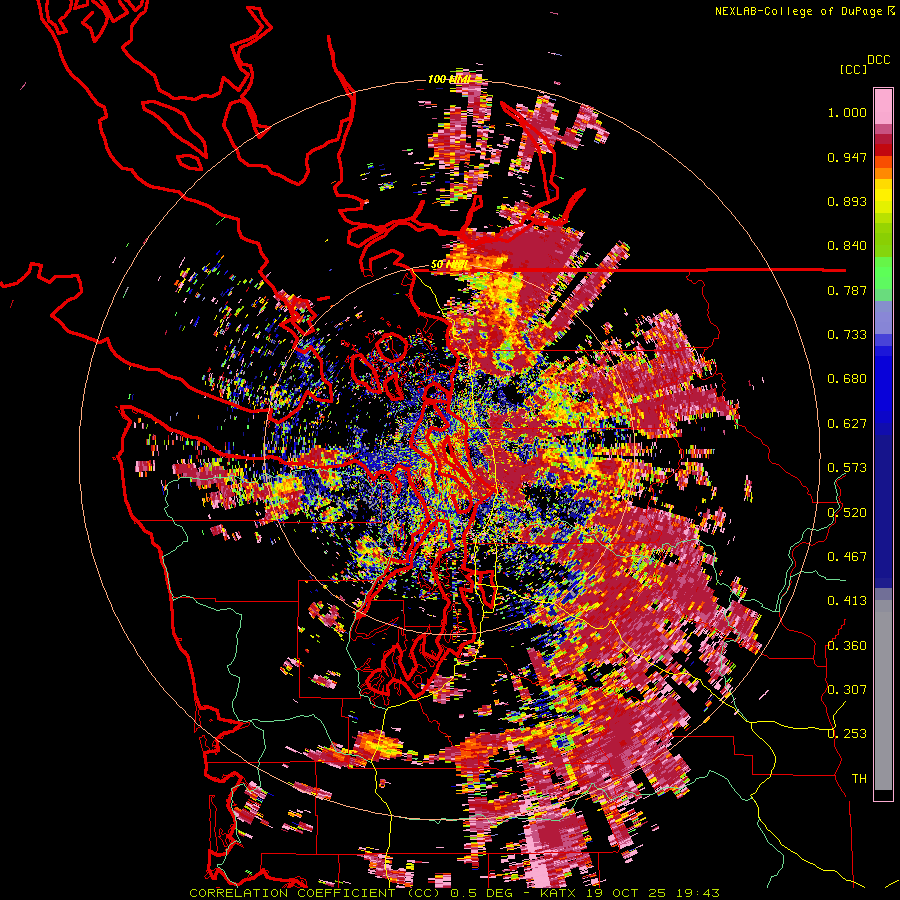
Task: Click the 0.733 scale value
Action: (x=847, y=335)
